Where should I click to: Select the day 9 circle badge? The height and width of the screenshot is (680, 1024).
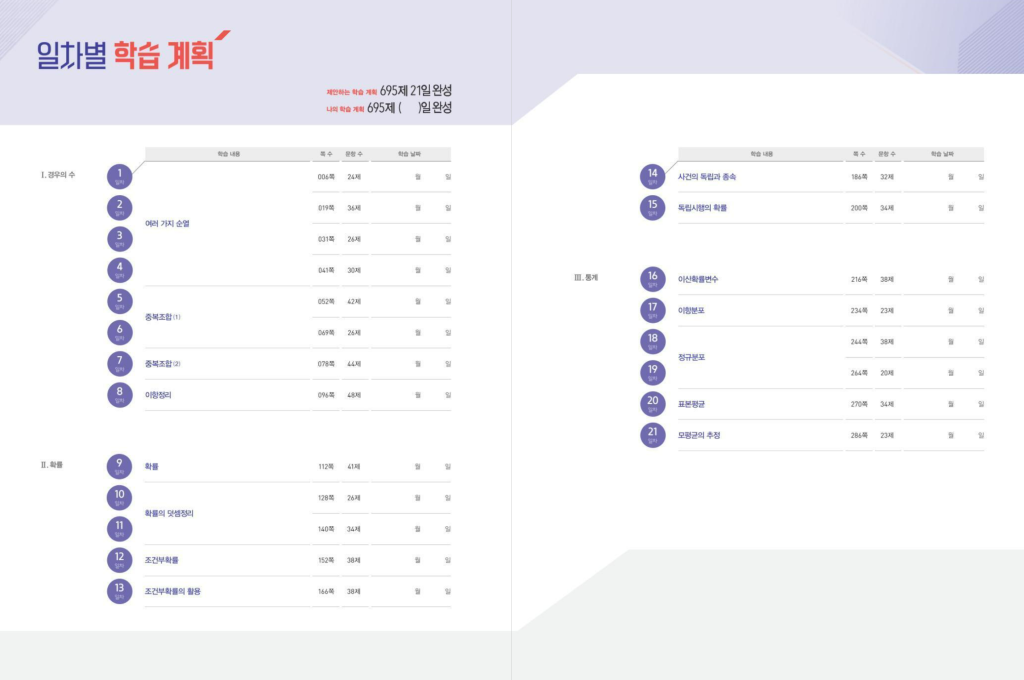coord(119,466)
